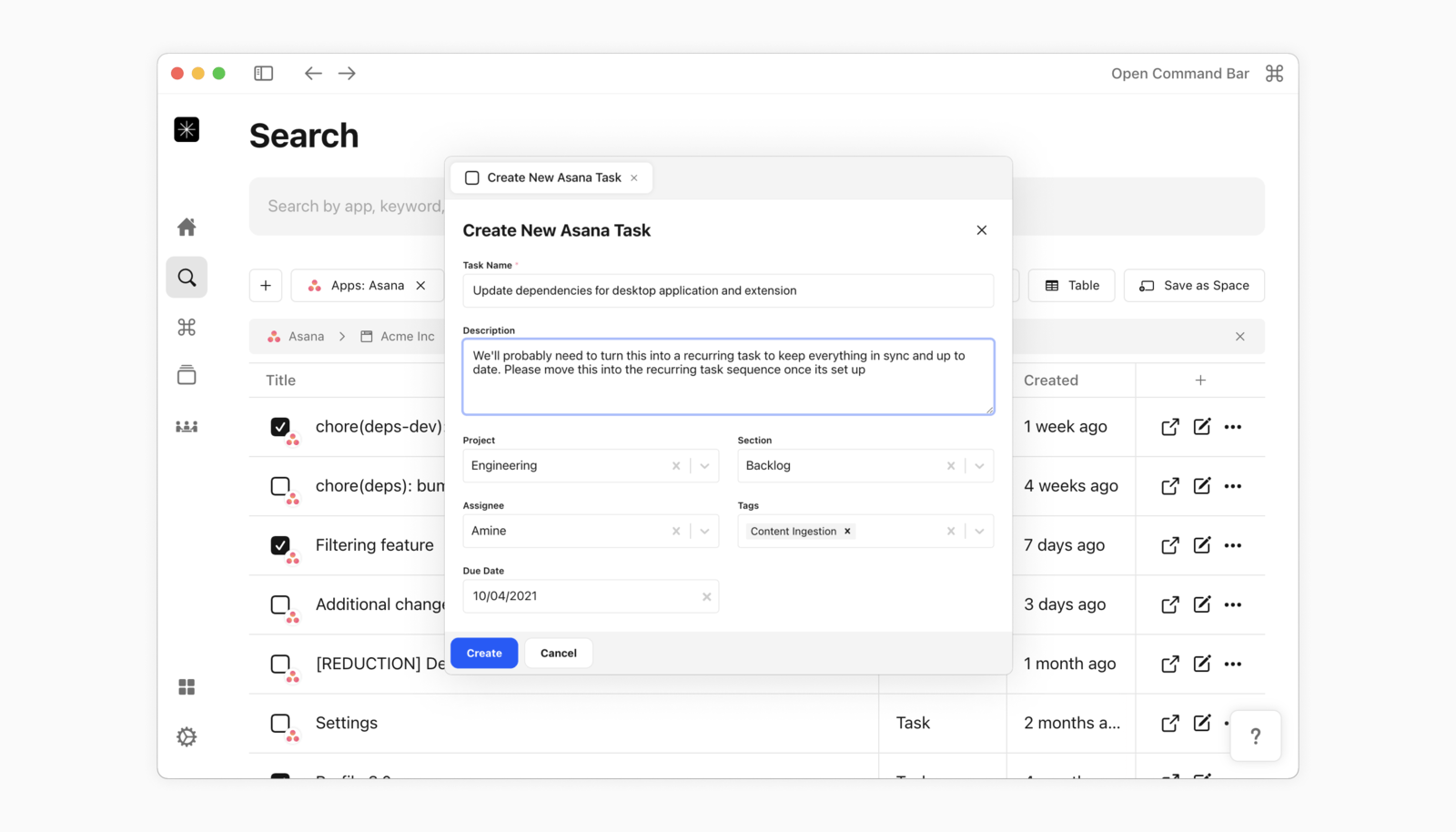The width and height of the screenshot is (1456, 832).
Task: Click the Asana breadcrumb item
Action: pos(296,336)
